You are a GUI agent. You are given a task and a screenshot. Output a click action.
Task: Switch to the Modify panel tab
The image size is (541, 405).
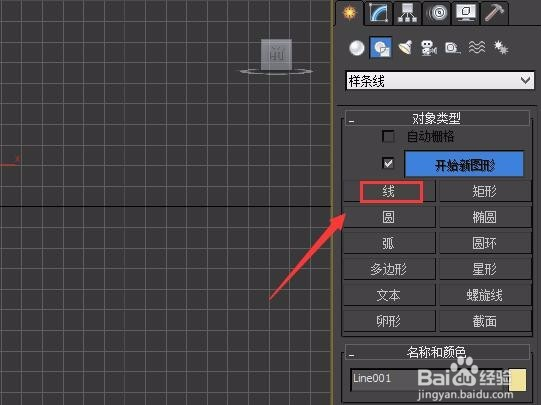(378, 13)
